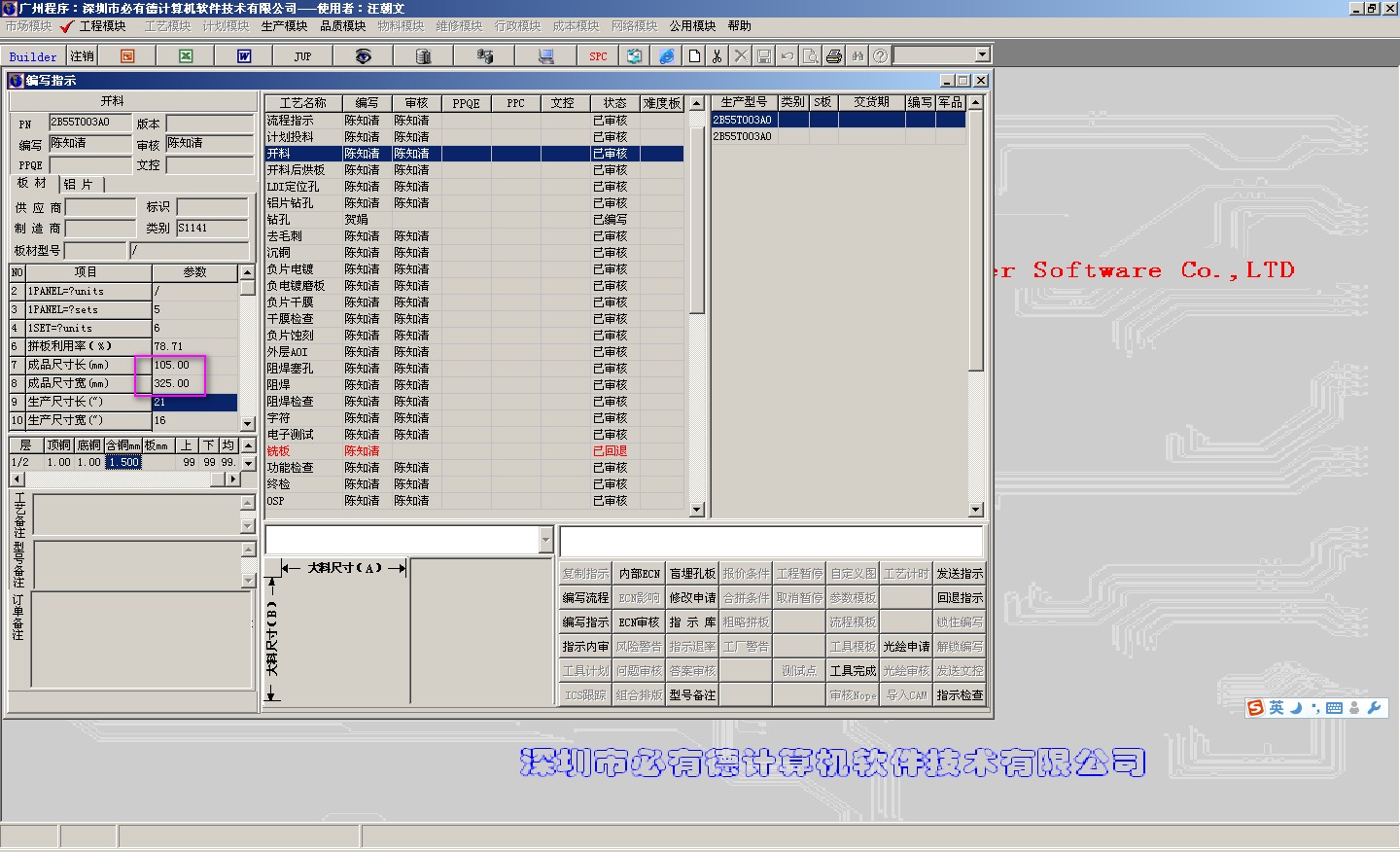
Task: Click the 拼板利用率 parameter row
Action: point(123,346)
